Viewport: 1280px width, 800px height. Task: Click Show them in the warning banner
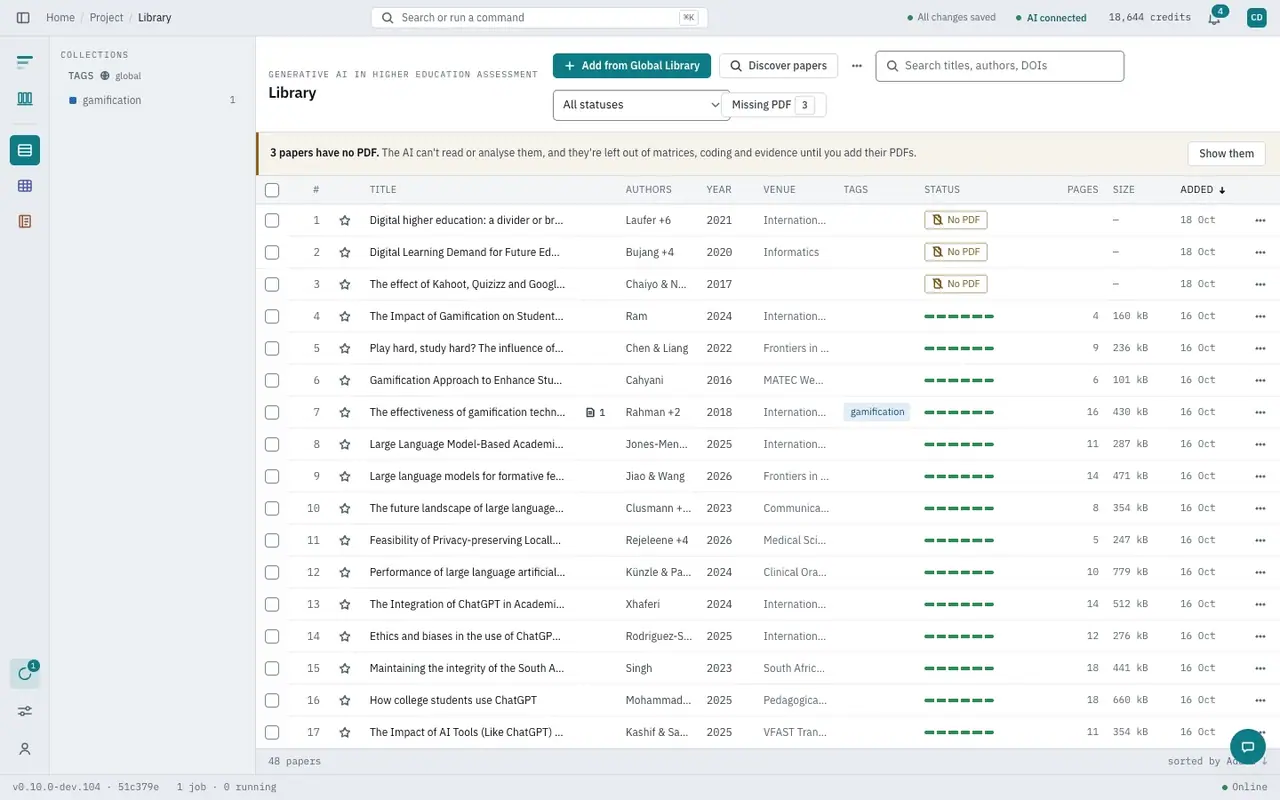pyautogui.click(x=1226, y=154)
